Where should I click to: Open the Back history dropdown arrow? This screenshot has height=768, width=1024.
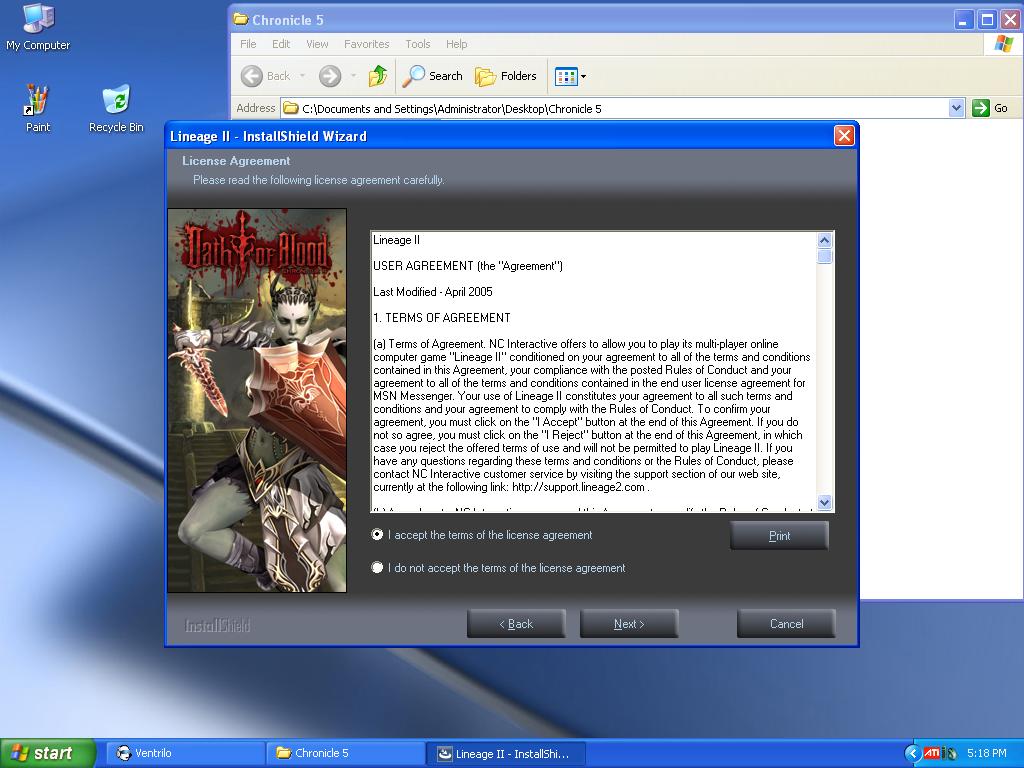pos(302,76)
